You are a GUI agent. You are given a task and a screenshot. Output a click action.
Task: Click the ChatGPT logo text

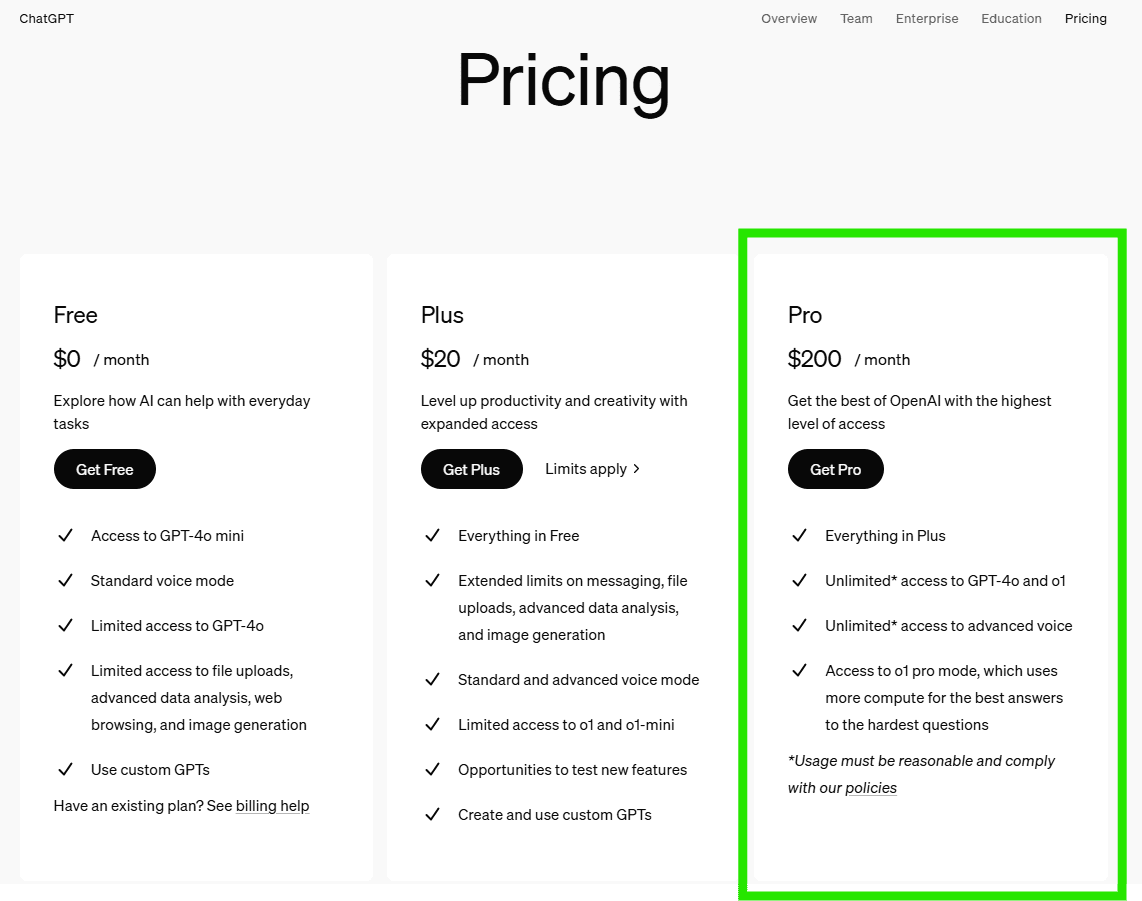tap(46, 18)
